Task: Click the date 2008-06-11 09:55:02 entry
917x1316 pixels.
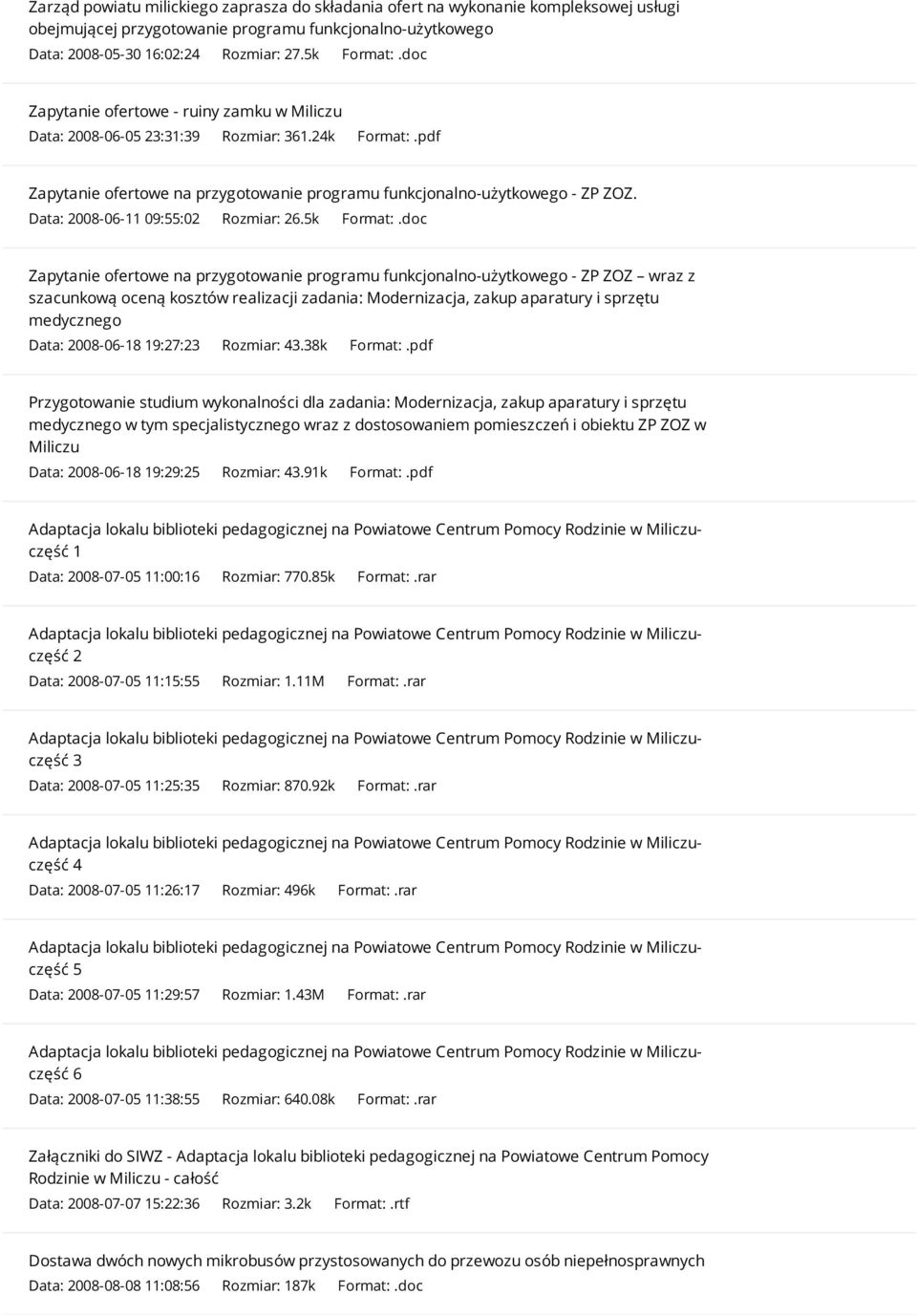Action: [x=115, y=219]
